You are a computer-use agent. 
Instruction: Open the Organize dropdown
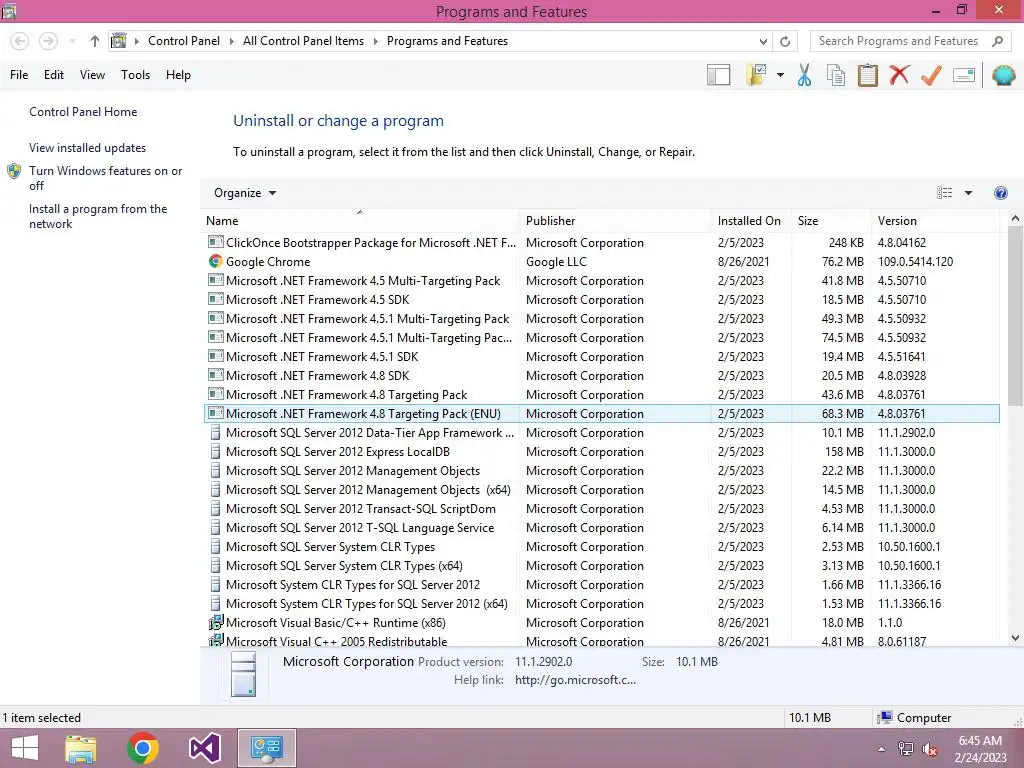coord(245,193)
